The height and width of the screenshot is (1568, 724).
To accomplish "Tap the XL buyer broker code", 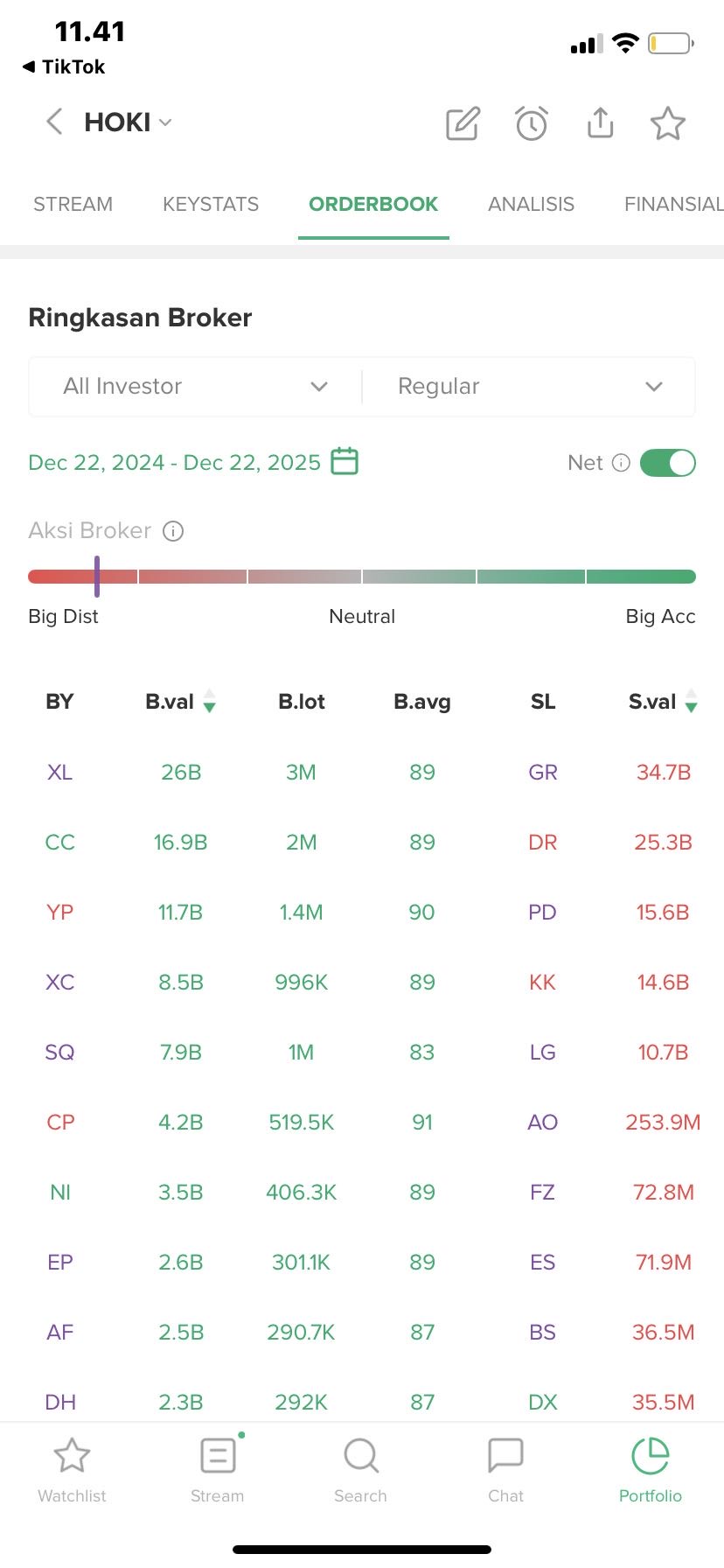I will point(59,773).
